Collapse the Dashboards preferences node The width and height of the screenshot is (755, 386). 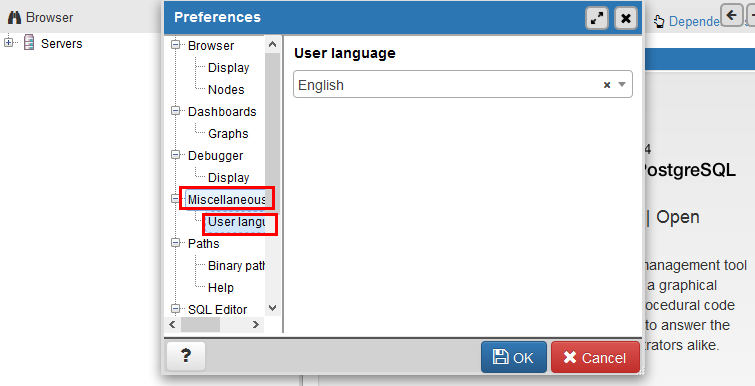pos(176,111)
